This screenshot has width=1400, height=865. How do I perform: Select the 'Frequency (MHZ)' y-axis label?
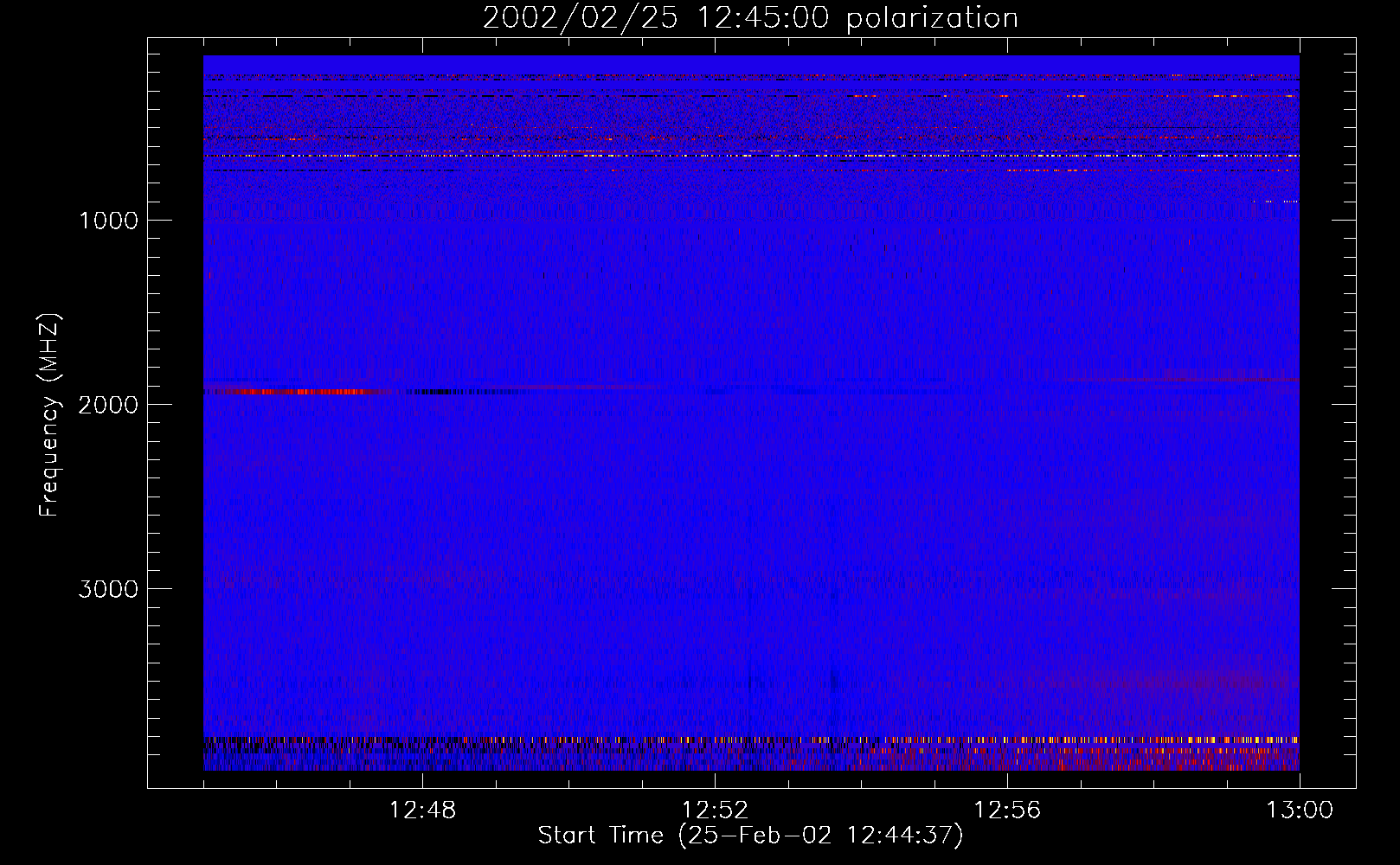point(48,415)
